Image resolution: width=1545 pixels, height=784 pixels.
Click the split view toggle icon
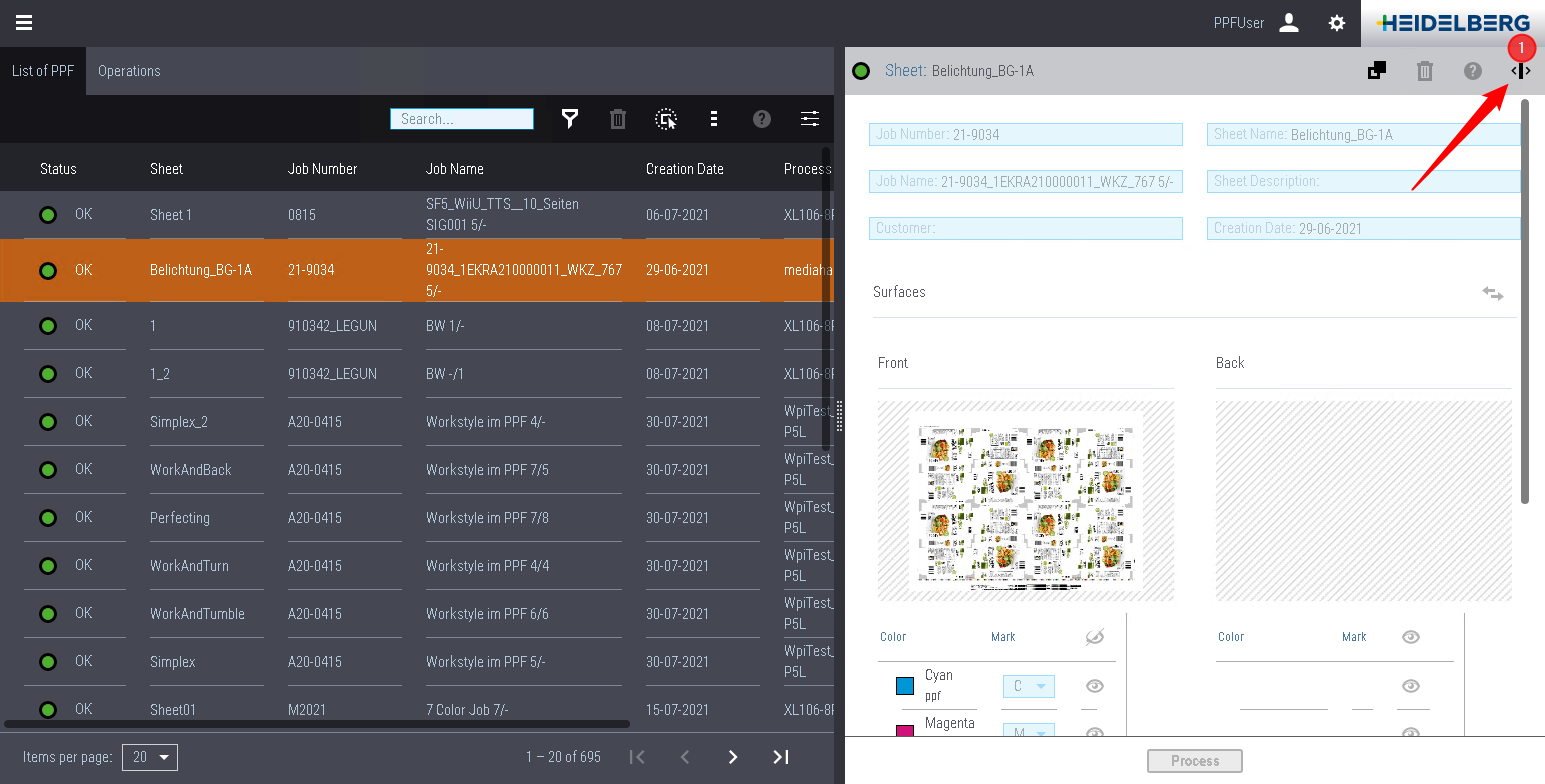coord(1520,71)
